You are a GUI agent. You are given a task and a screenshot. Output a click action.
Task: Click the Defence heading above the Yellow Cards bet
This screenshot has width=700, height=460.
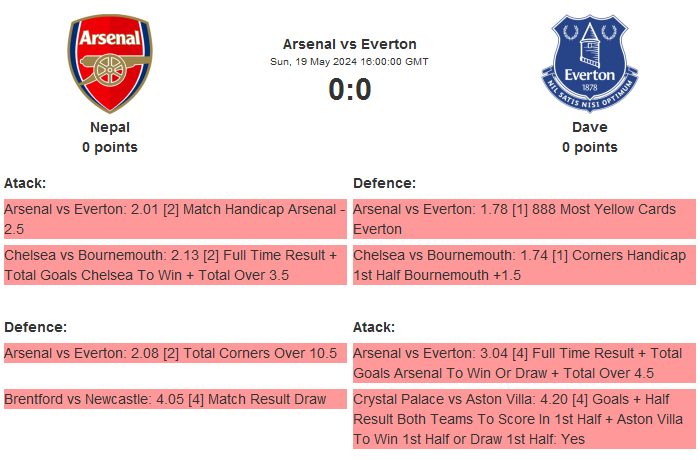pyautogui.click(x=385, y=183)
